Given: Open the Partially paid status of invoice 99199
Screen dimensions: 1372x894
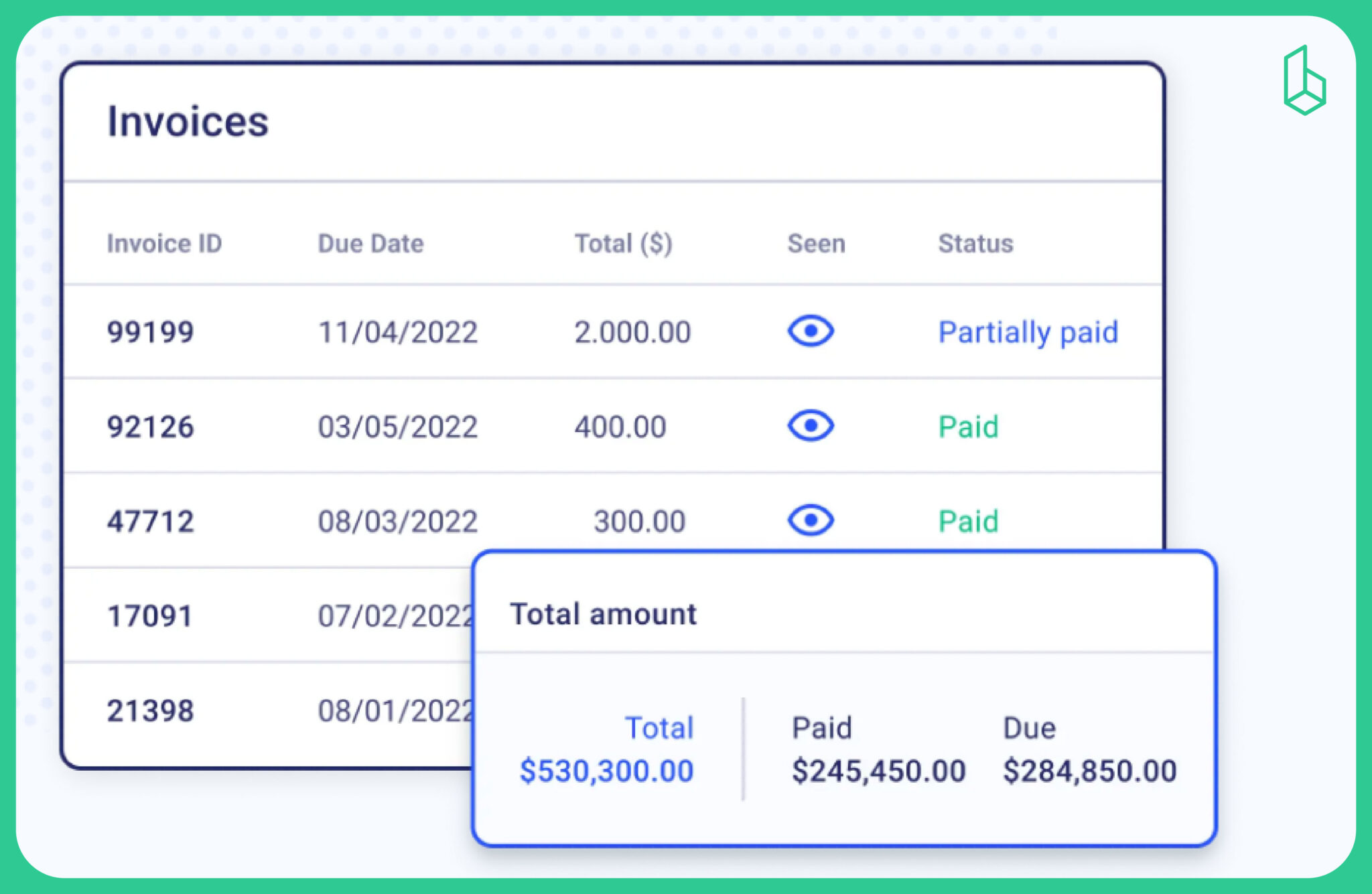Looking at the screenshot, I should (1028, 332).
